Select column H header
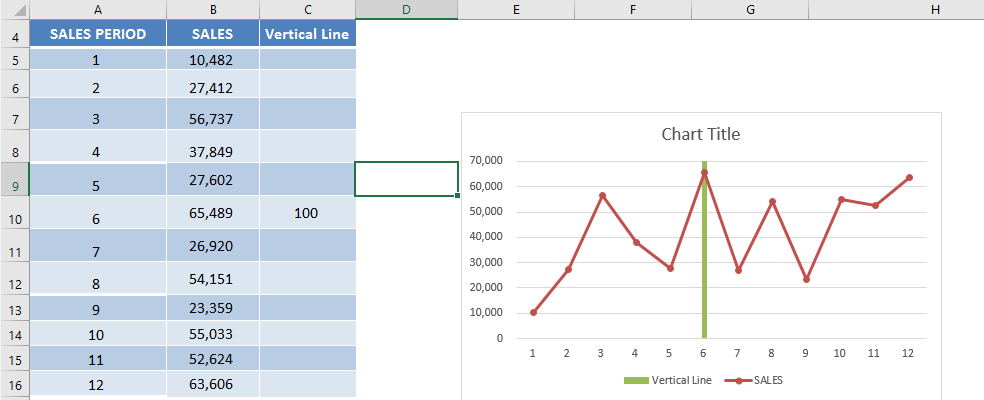The image size is (984, 400). [936, 9]
